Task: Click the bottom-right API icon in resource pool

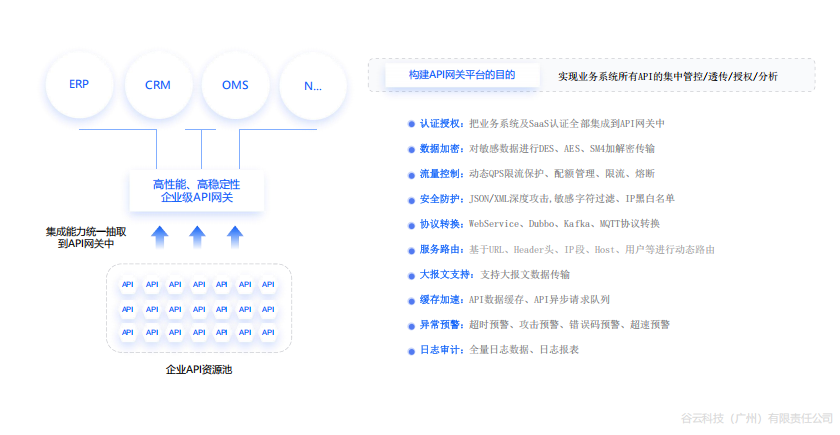Action: 267,331
